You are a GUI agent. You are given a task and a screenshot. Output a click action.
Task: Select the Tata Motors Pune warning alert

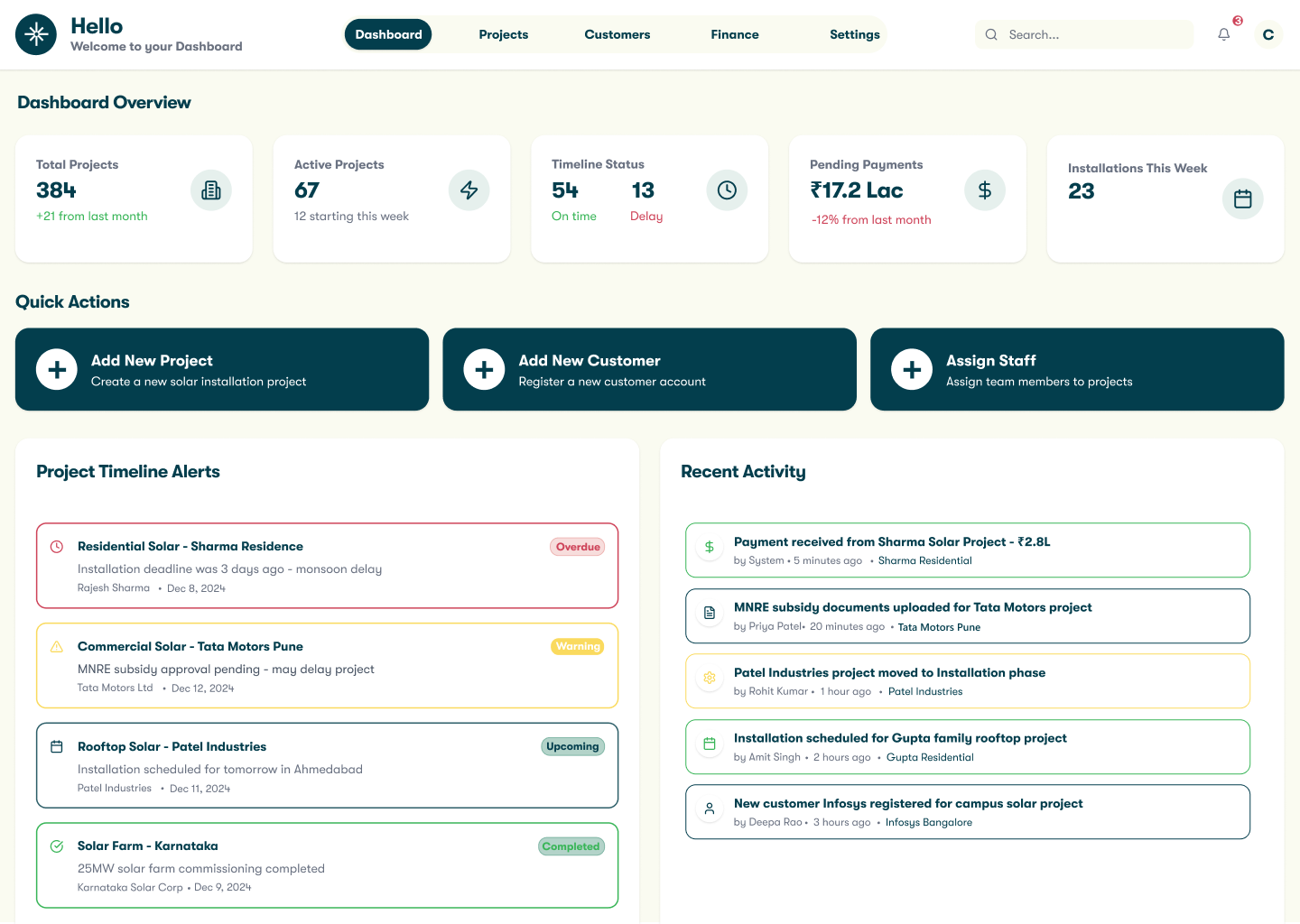tap(327, 666)
